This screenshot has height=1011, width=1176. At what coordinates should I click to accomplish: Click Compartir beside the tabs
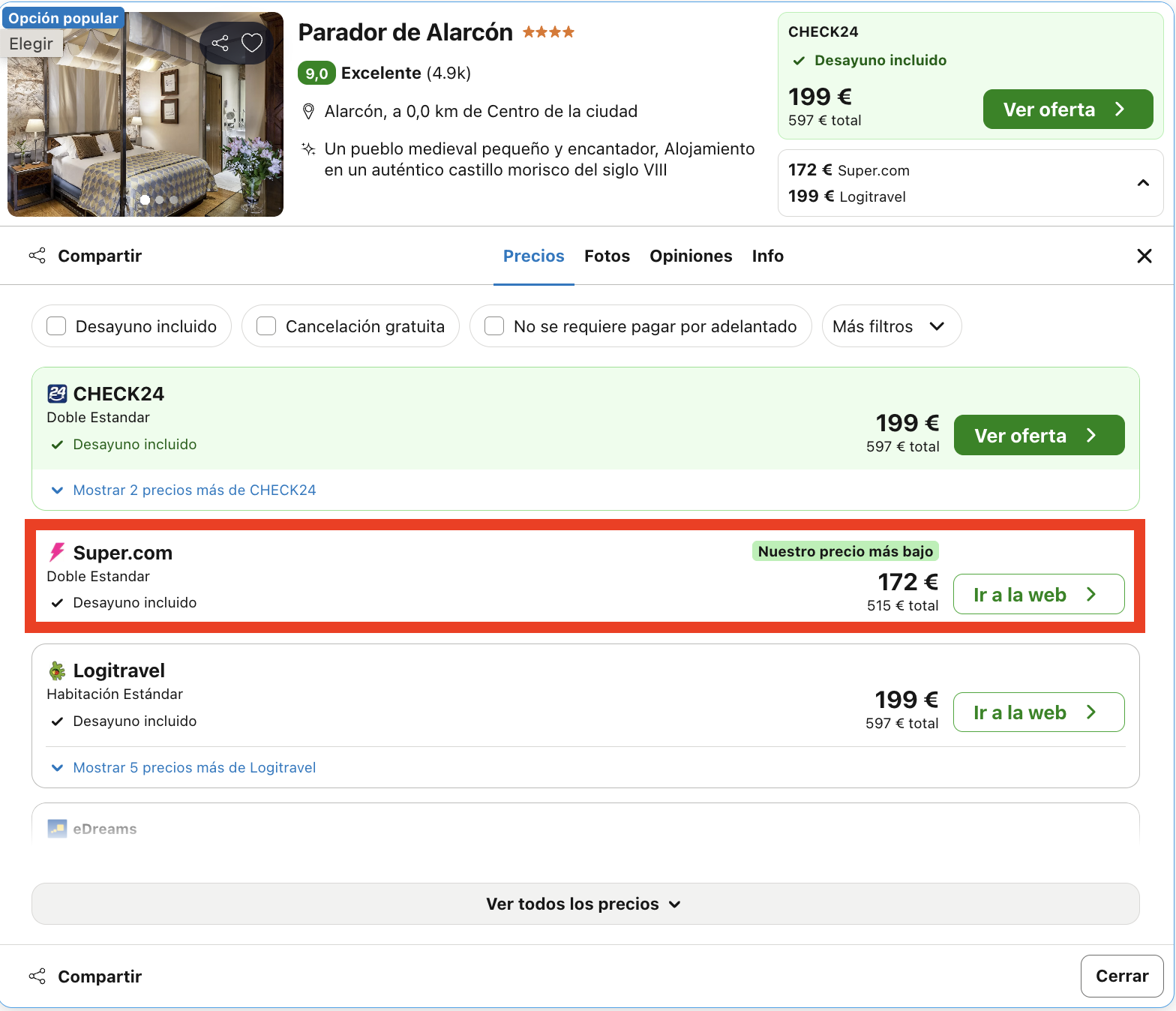click(x=85, y=256)
